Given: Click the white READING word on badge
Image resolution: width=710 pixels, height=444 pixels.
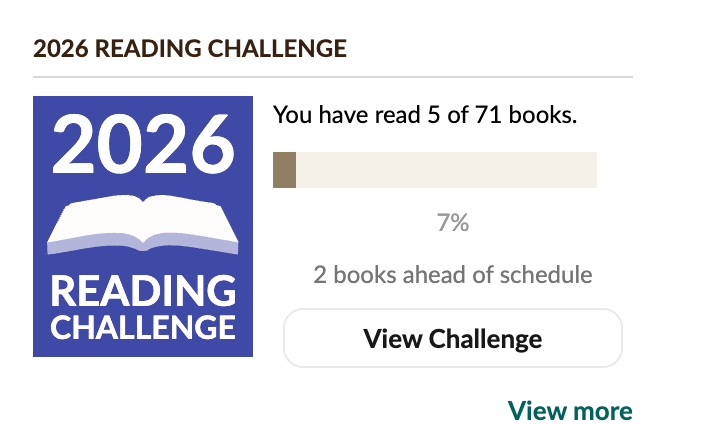Looking at the screenshot, I should click(143, 291).
